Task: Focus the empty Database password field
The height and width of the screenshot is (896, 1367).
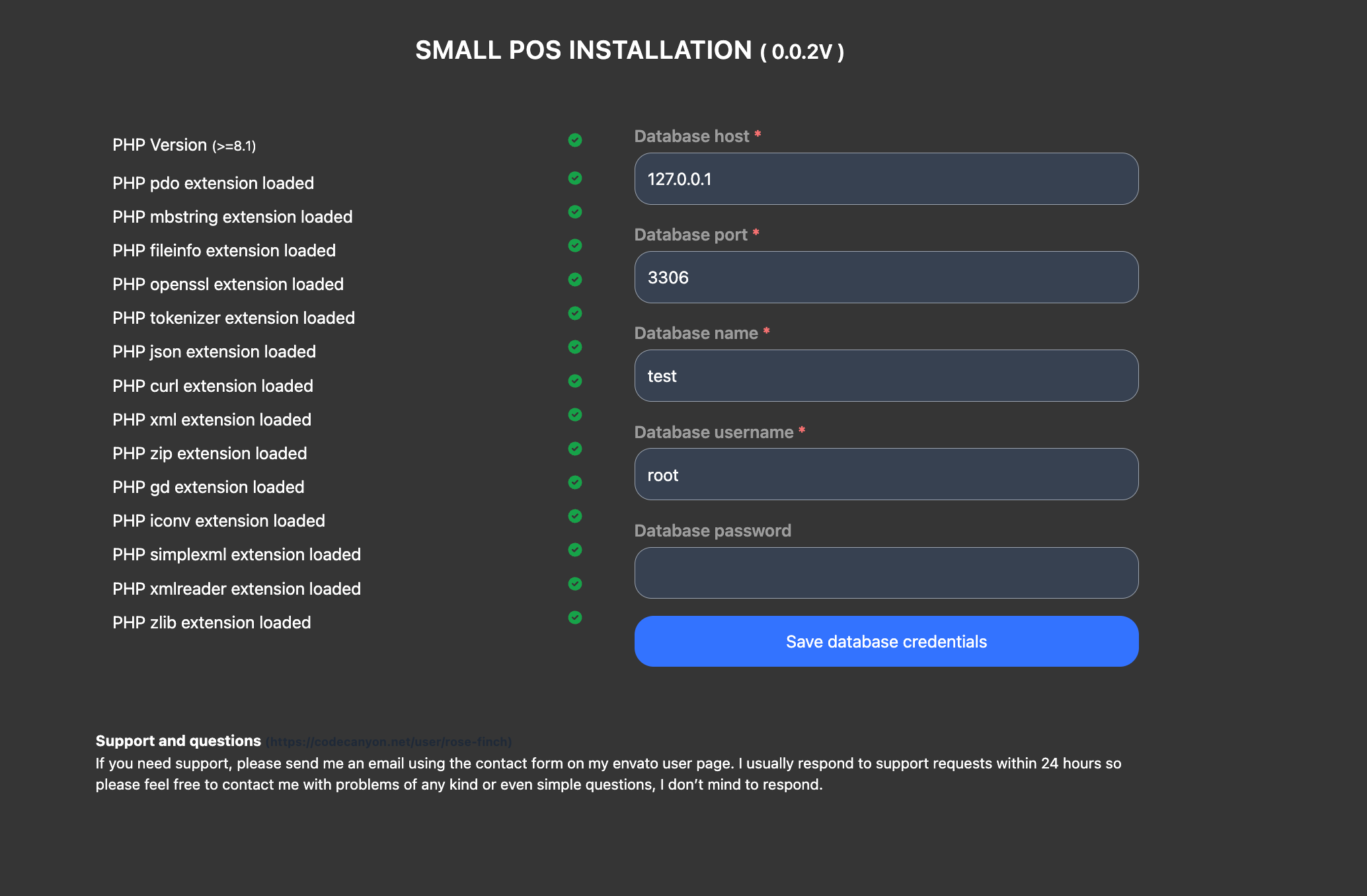Action: coord(886,573)
